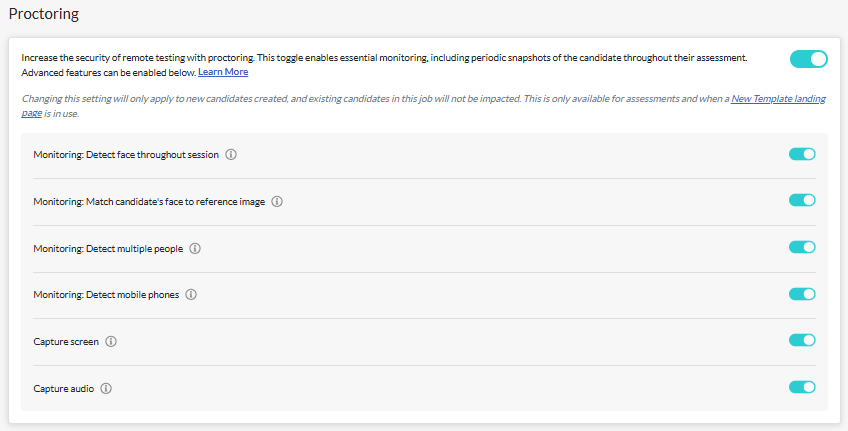Click info icon beside Match candidate's face

[277, 202]
